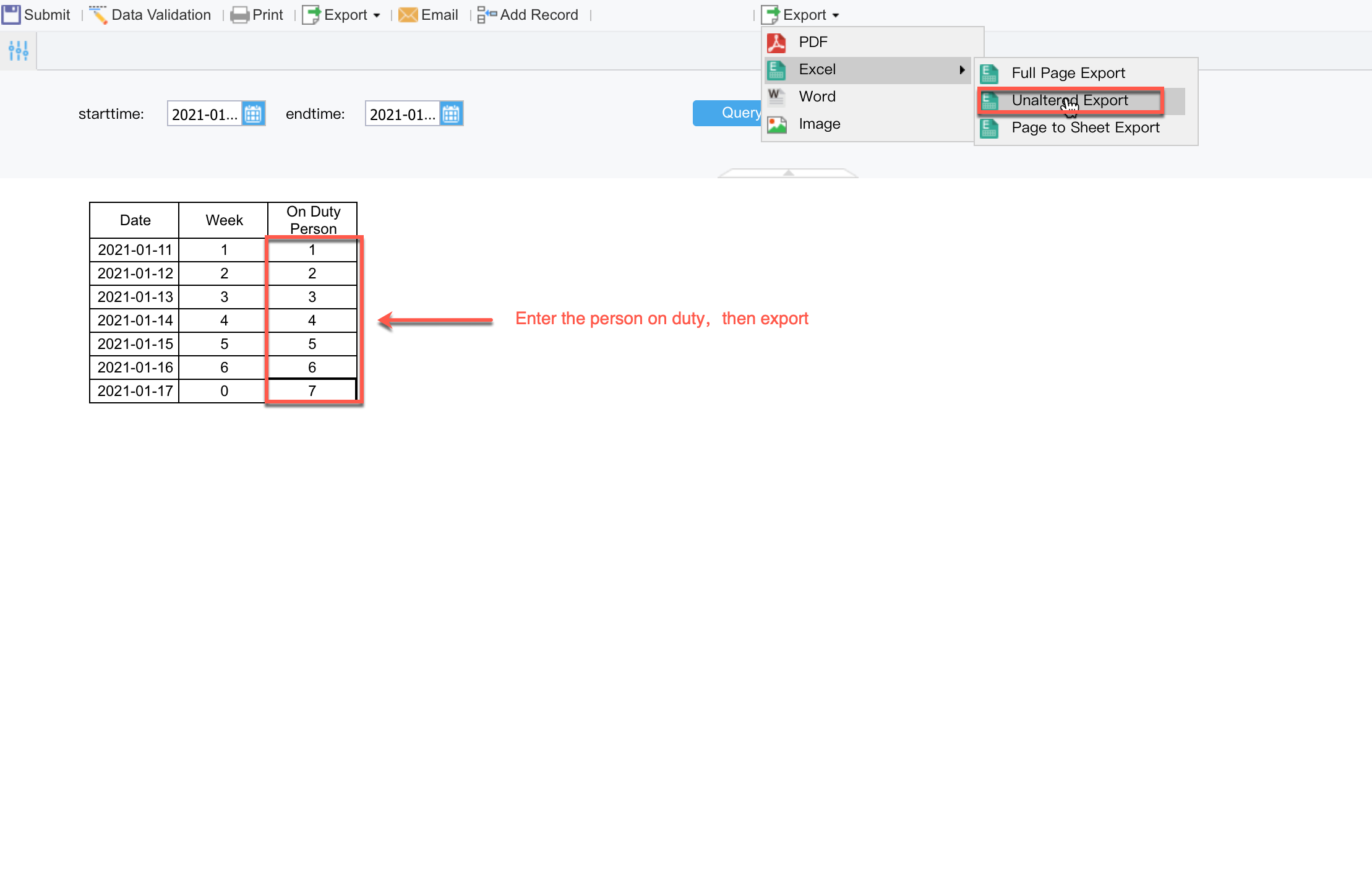
Task: Select Image export format
Action: tap(819, 124)
